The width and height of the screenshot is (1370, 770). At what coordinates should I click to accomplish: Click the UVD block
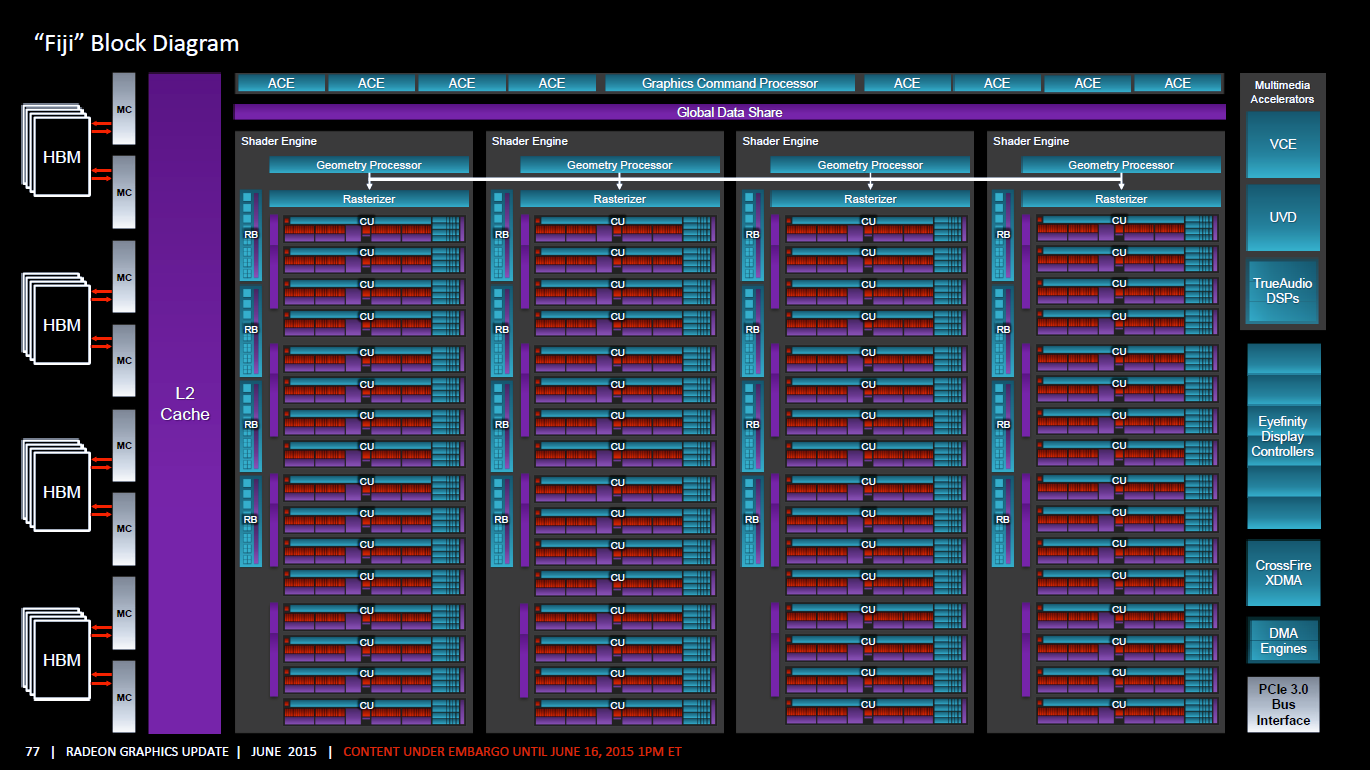1283,217
